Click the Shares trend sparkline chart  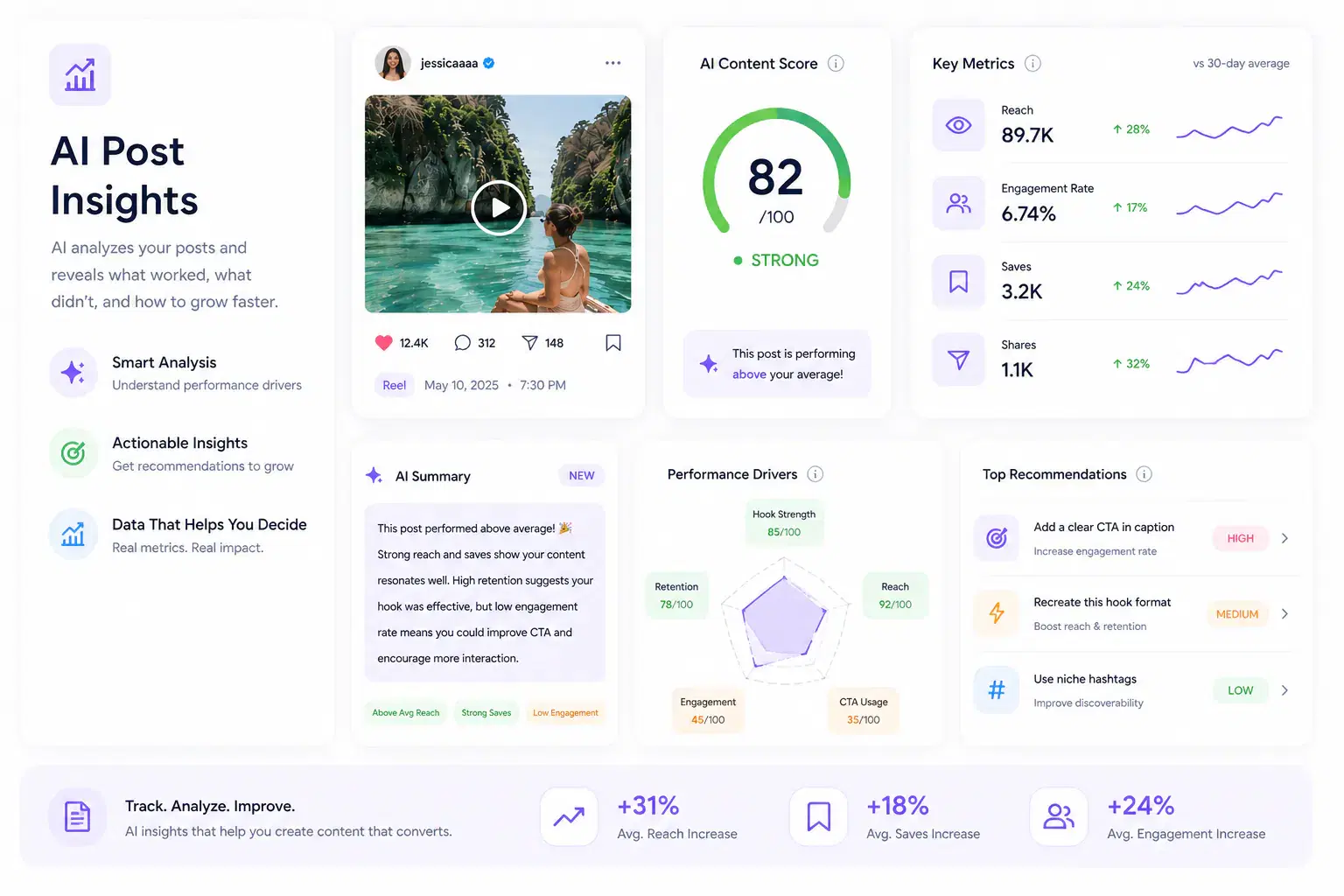pyautogui.click(x=1229, y=361)
